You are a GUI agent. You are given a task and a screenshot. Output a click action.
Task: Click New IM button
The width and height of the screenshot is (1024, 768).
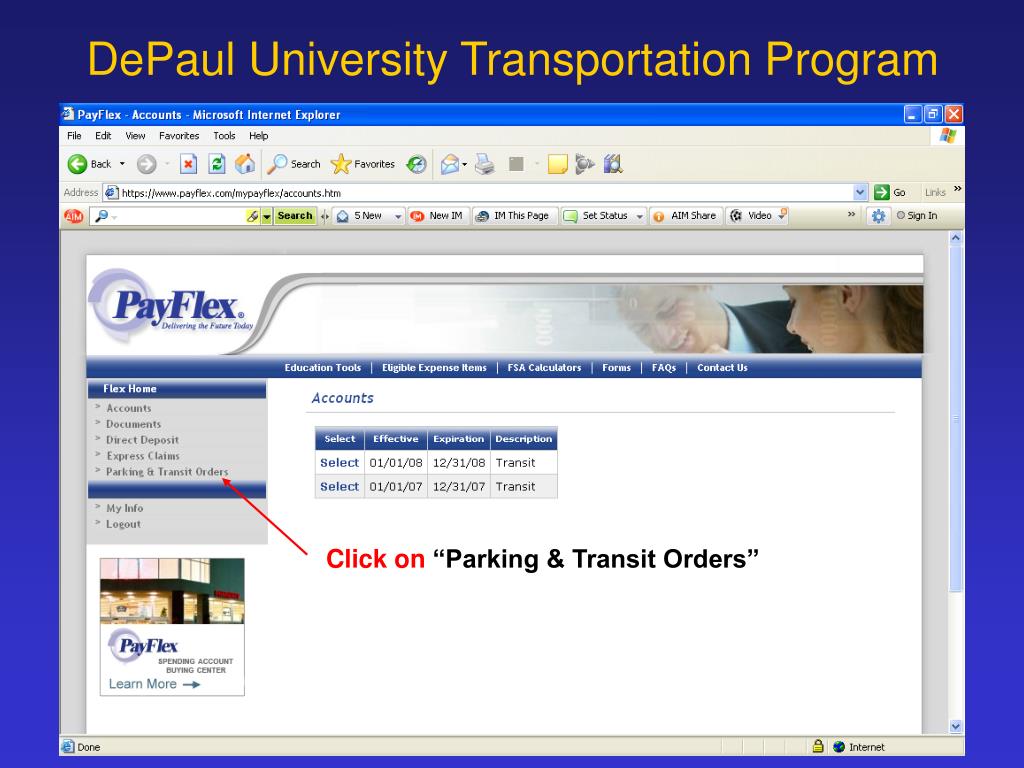tap(436, 216)
